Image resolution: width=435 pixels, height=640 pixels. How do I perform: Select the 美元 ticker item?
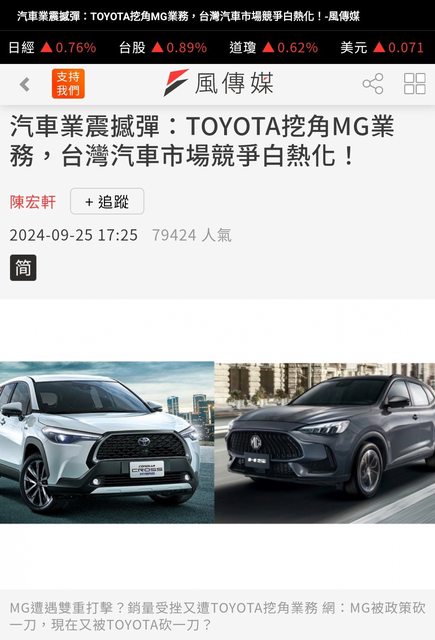click(382, 47)
